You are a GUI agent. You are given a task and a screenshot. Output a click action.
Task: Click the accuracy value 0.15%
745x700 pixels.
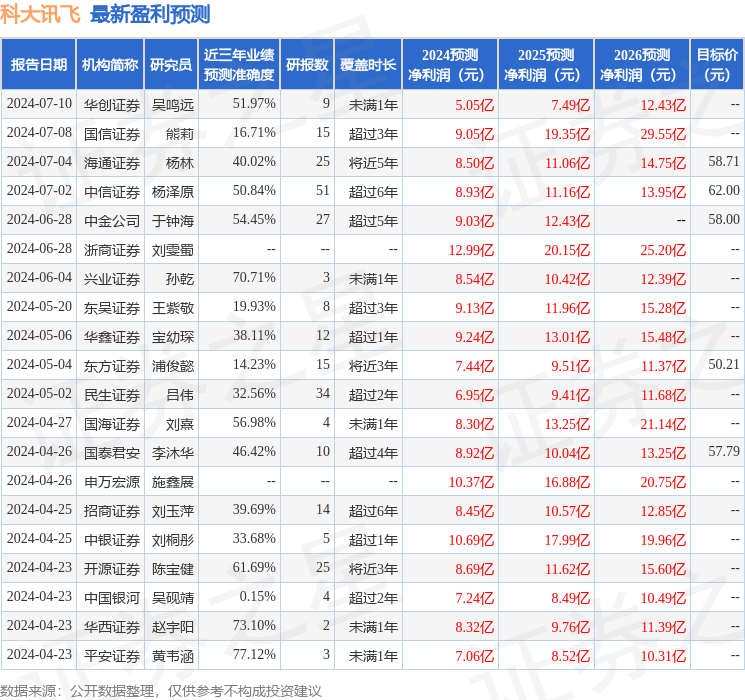[x=258, y=596]
